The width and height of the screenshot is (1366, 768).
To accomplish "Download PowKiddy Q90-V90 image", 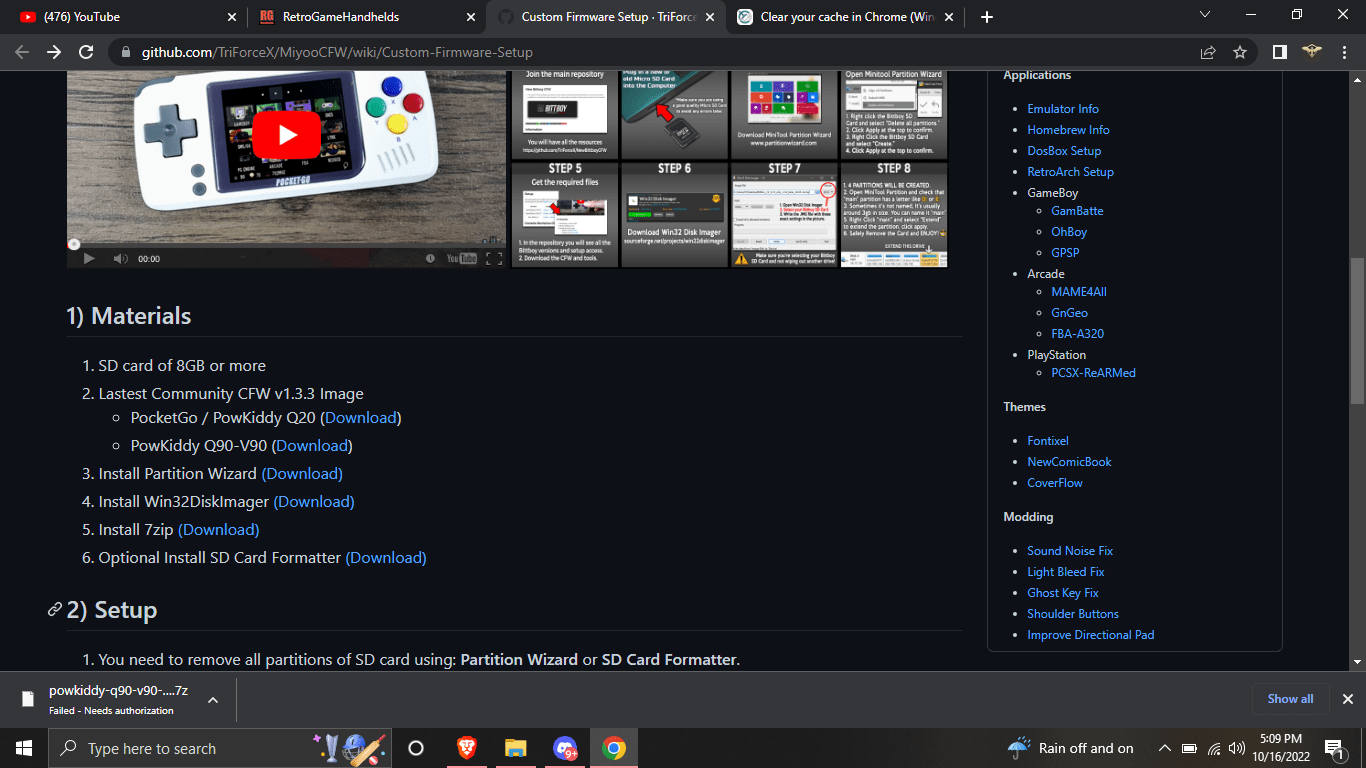I will 312,446.
